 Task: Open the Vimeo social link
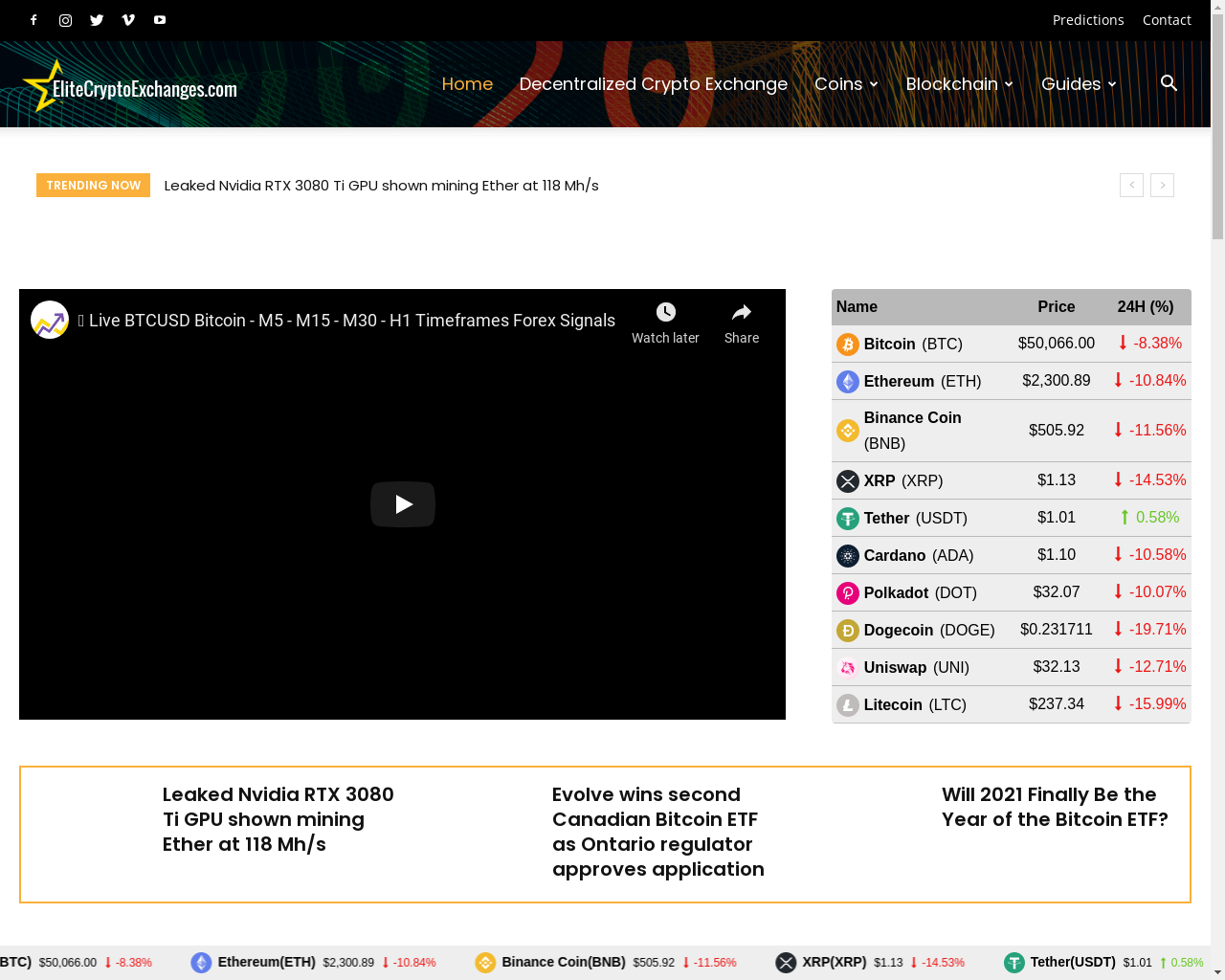coord(128,20)
